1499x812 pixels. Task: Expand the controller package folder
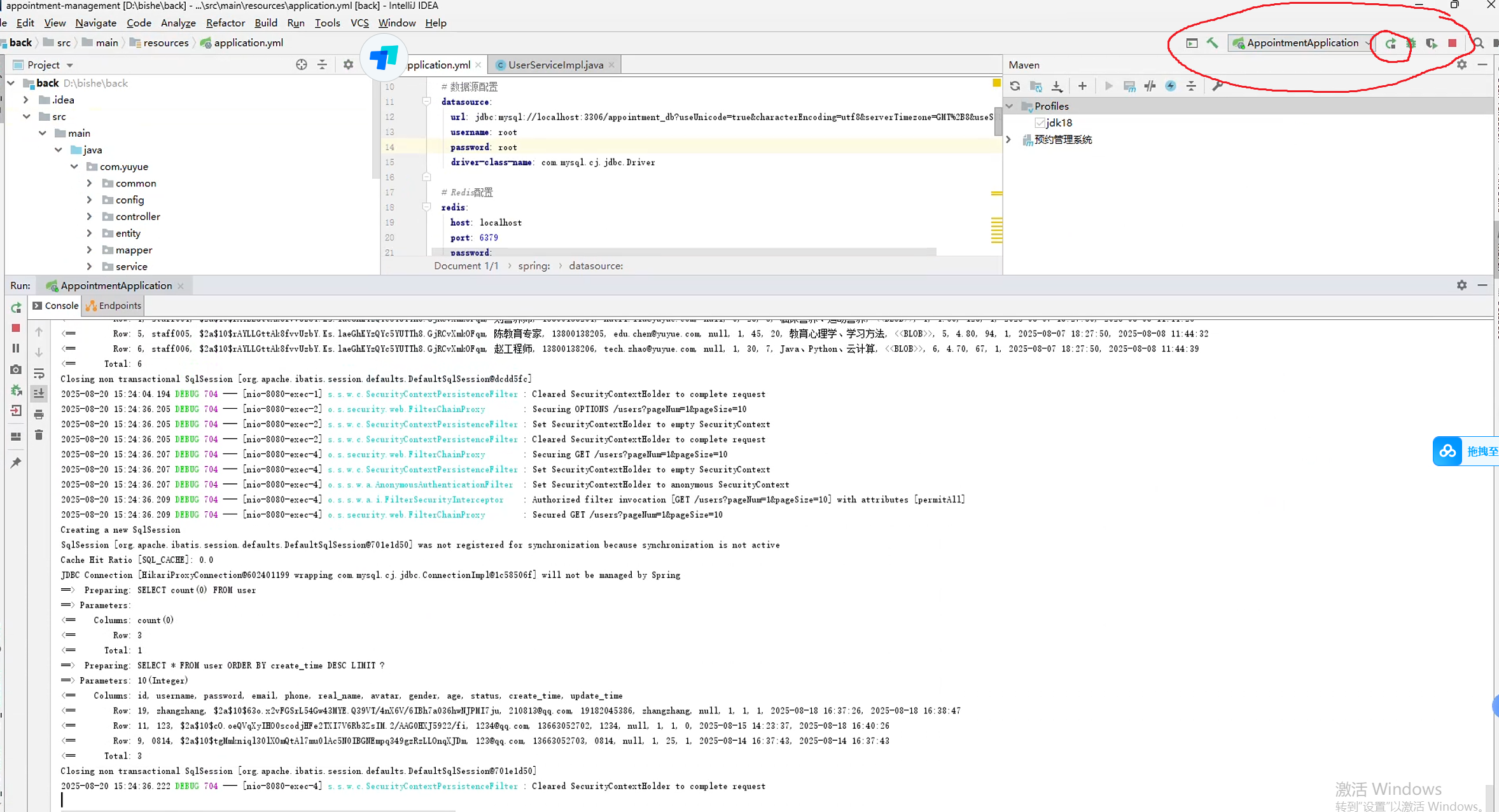pos(89,217)
